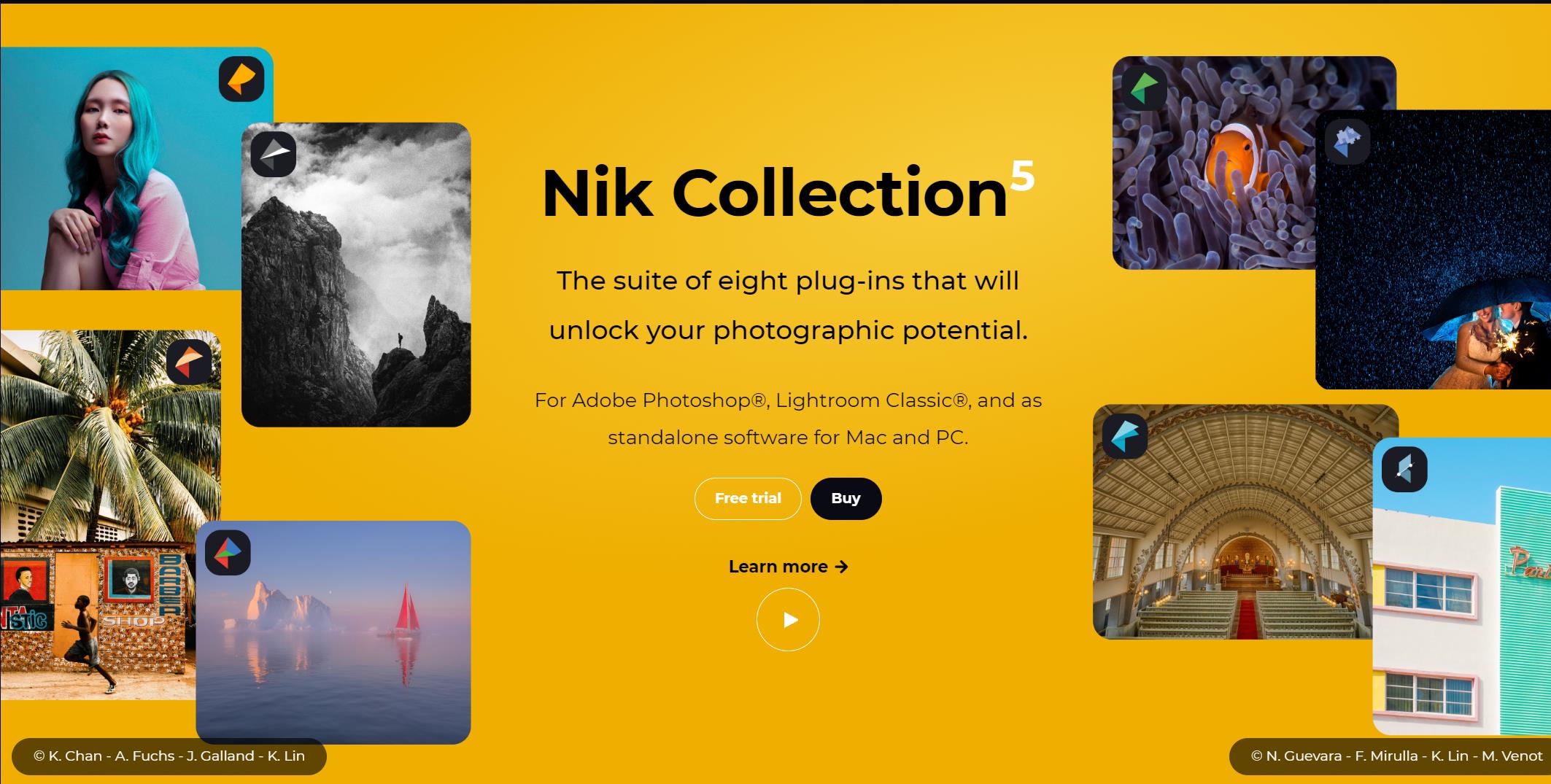1551x784 pixels.
Task: Click the Buy button
Action: click(x=846, y=498)
